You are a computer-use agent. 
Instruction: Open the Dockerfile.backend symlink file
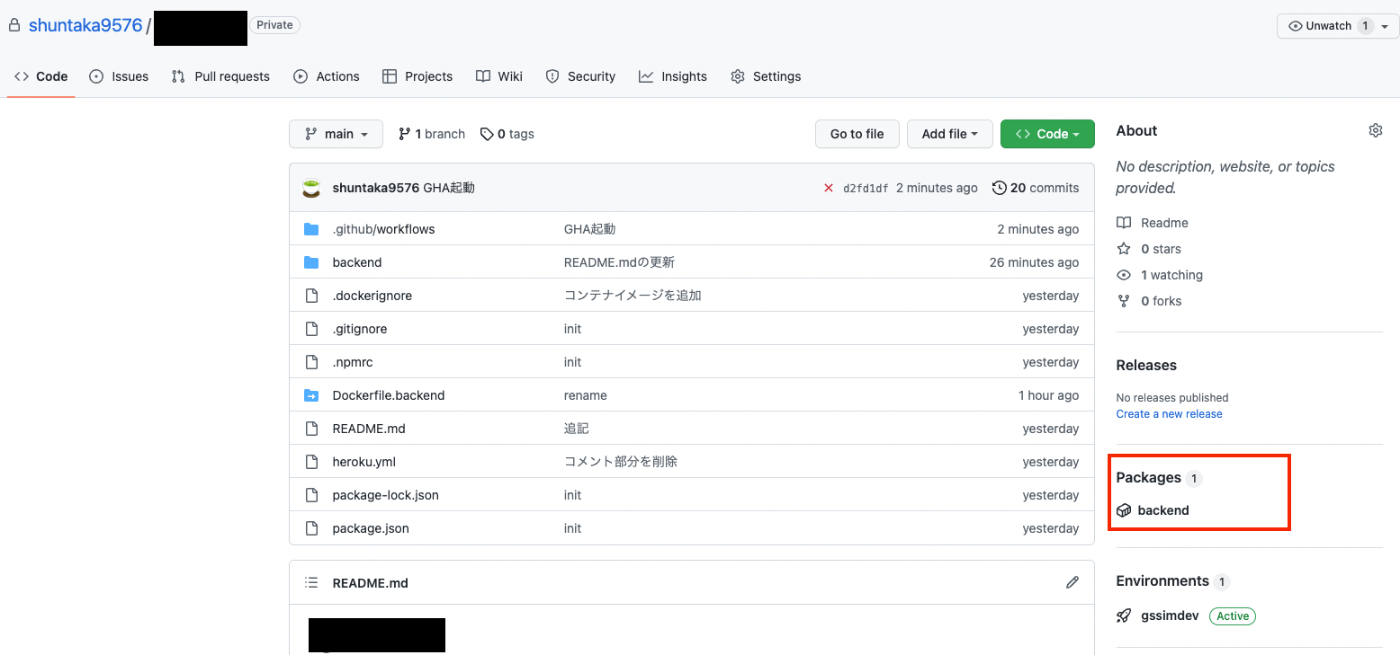coord(388,395)
